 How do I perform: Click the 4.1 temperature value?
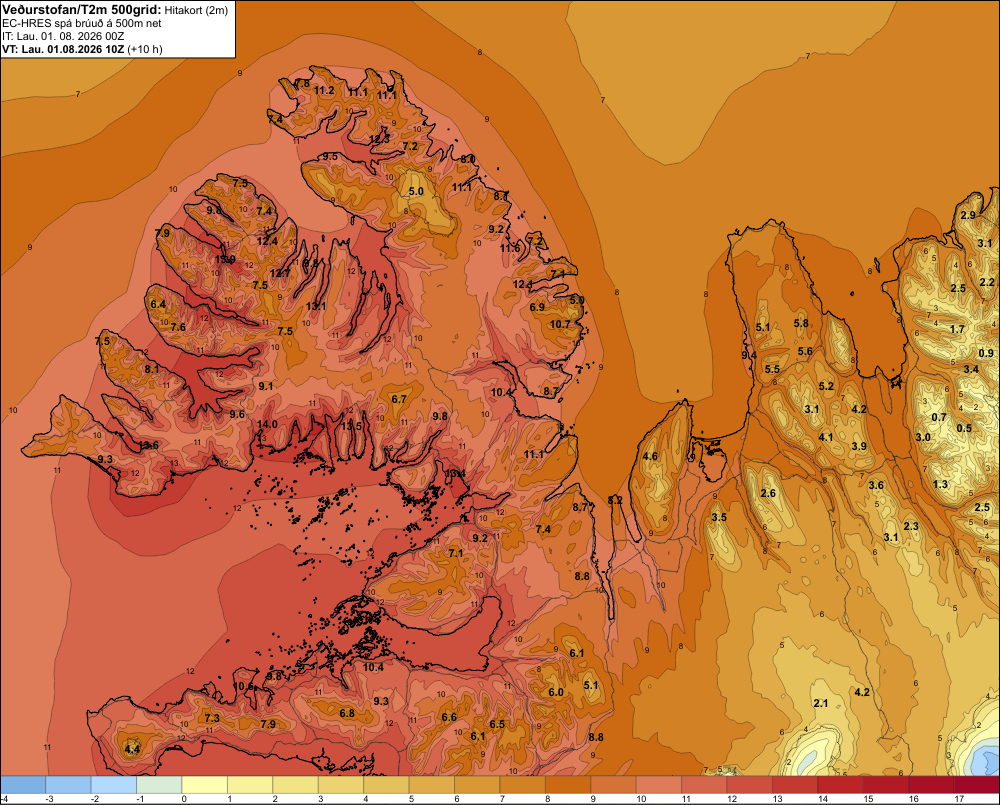pyautogui.click(x=826, y=437)
